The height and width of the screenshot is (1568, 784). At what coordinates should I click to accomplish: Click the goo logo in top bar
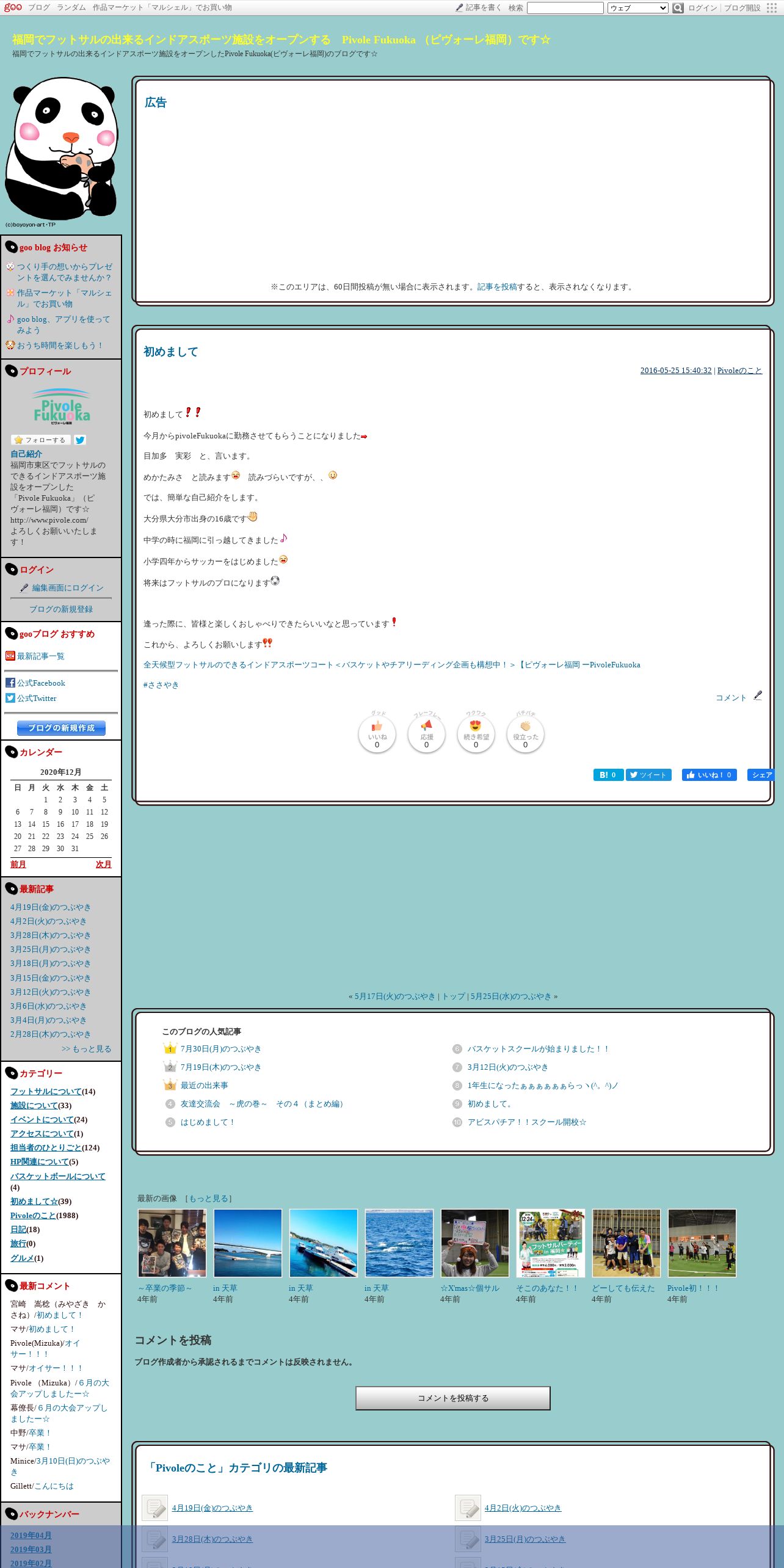13,7
